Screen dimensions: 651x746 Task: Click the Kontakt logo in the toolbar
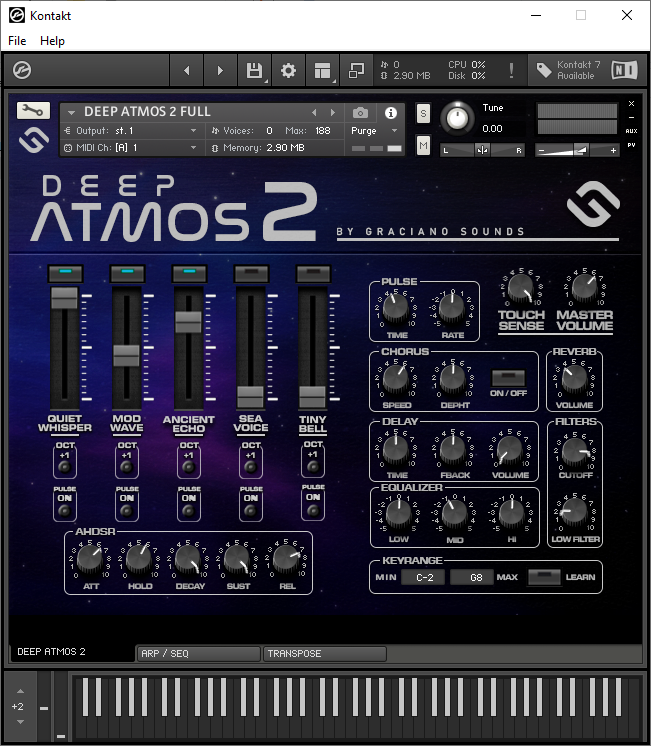click(x=22, y=70)
